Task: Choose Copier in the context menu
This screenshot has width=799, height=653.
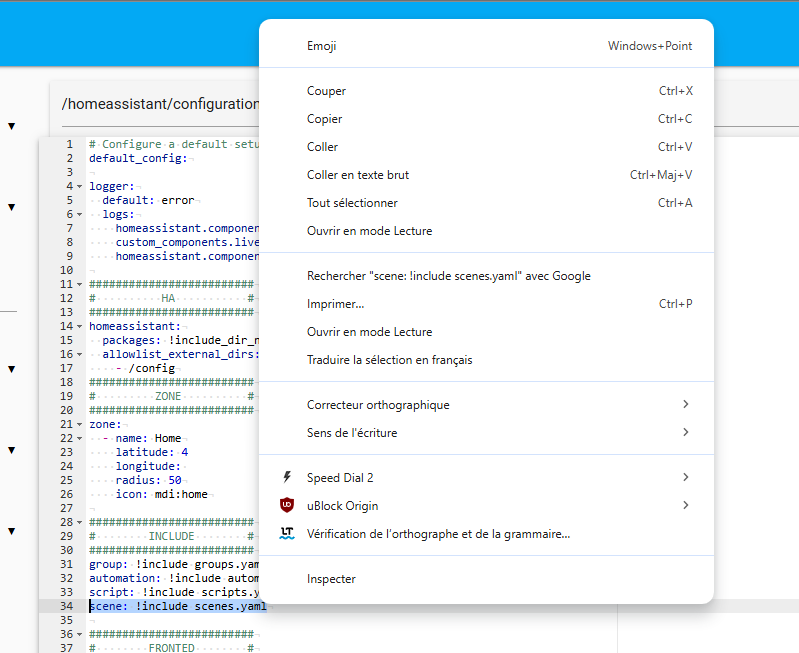Action: click(324, 119)
